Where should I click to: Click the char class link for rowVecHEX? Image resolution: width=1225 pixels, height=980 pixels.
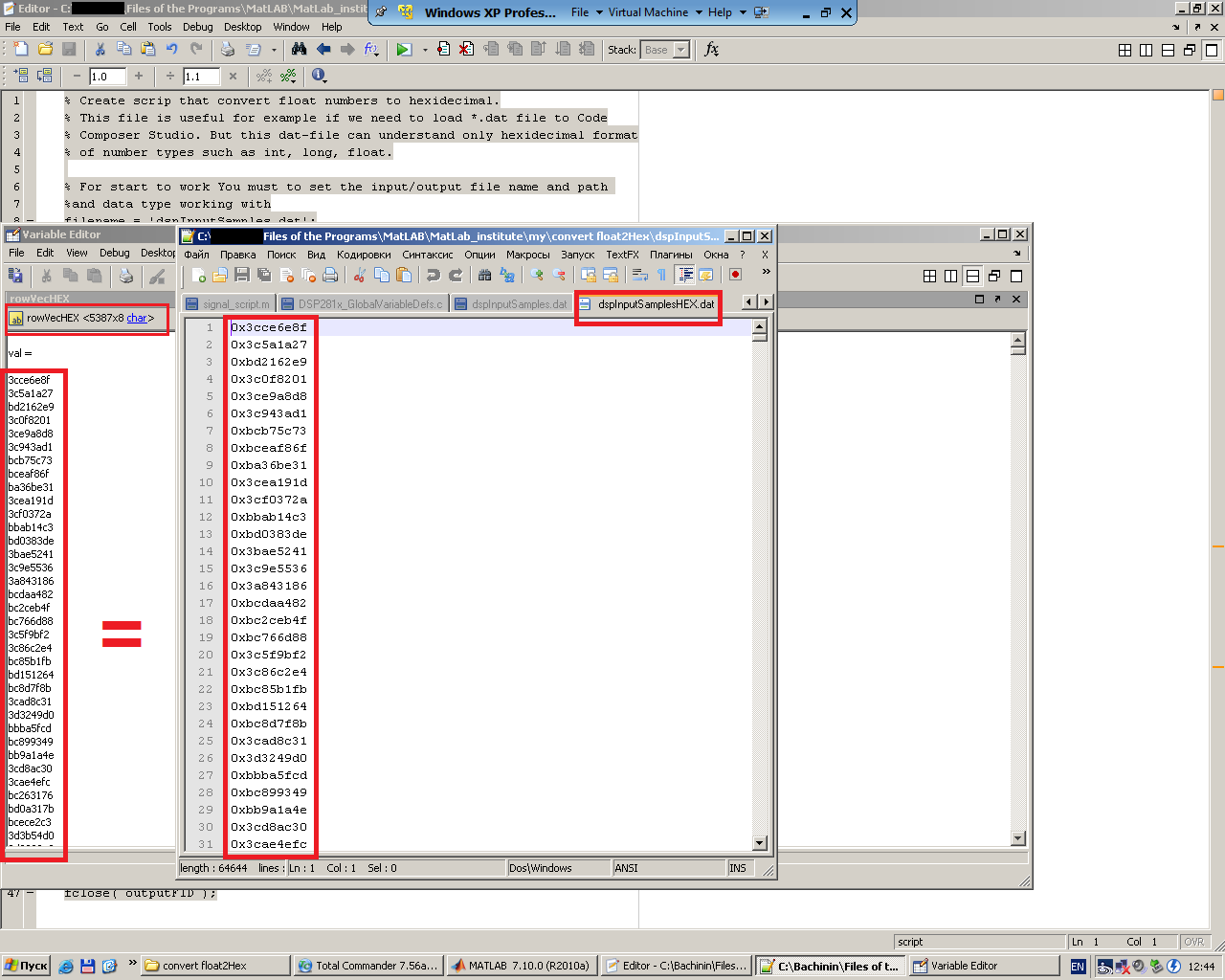[137, 318]
